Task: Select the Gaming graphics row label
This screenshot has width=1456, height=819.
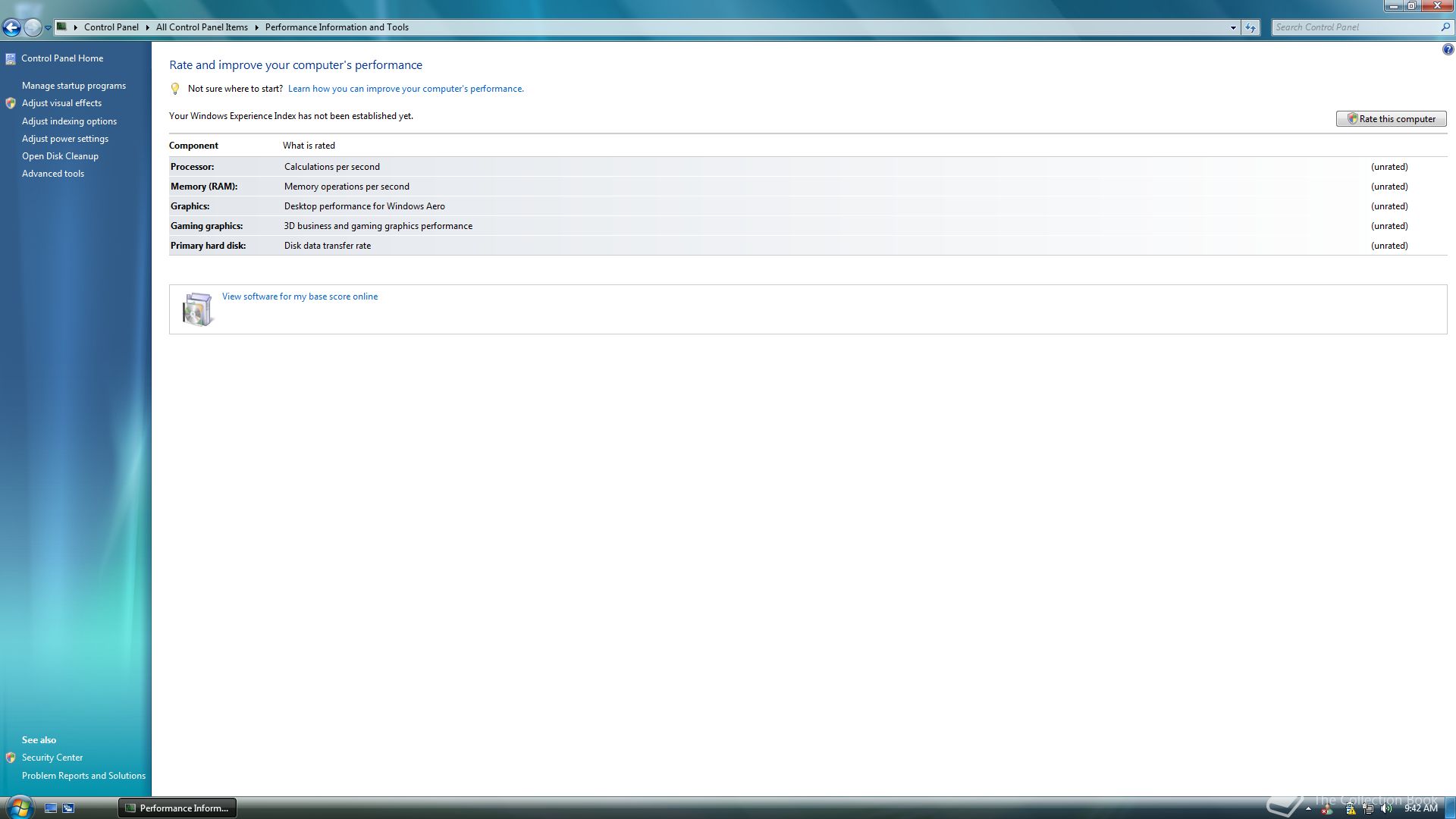Action: (206, 226)
